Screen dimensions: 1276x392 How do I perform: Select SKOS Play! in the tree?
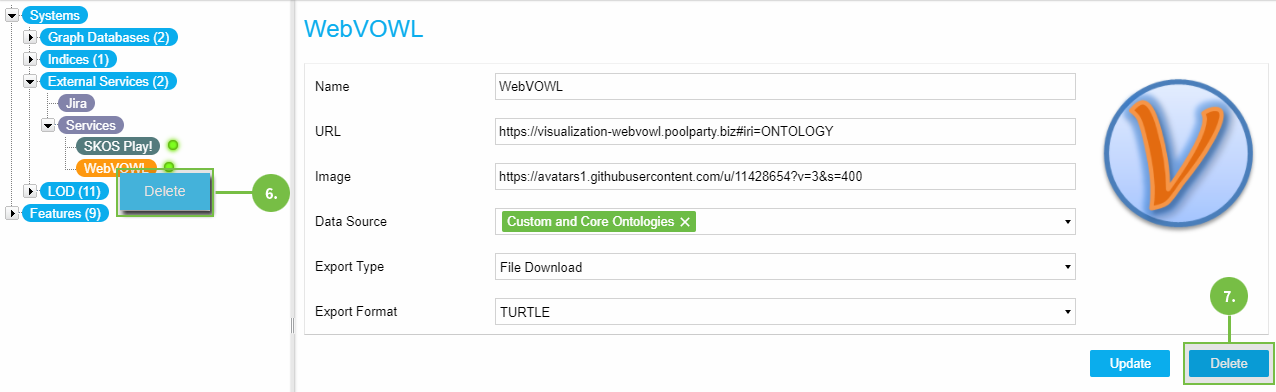point(118,146)
